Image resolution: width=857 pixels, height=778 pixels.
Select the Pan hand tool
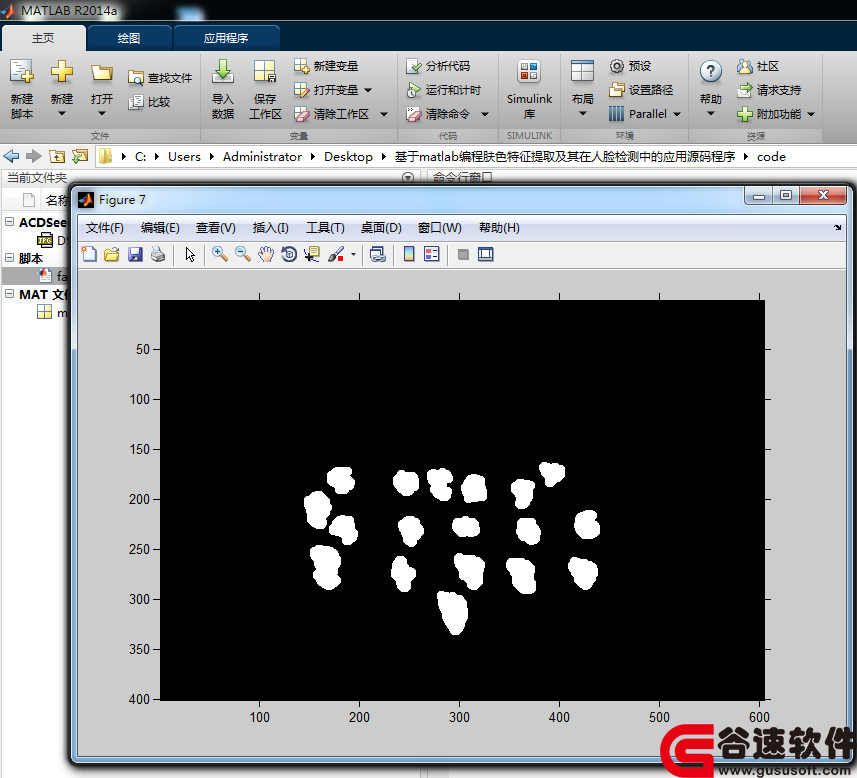pos(266,254)
